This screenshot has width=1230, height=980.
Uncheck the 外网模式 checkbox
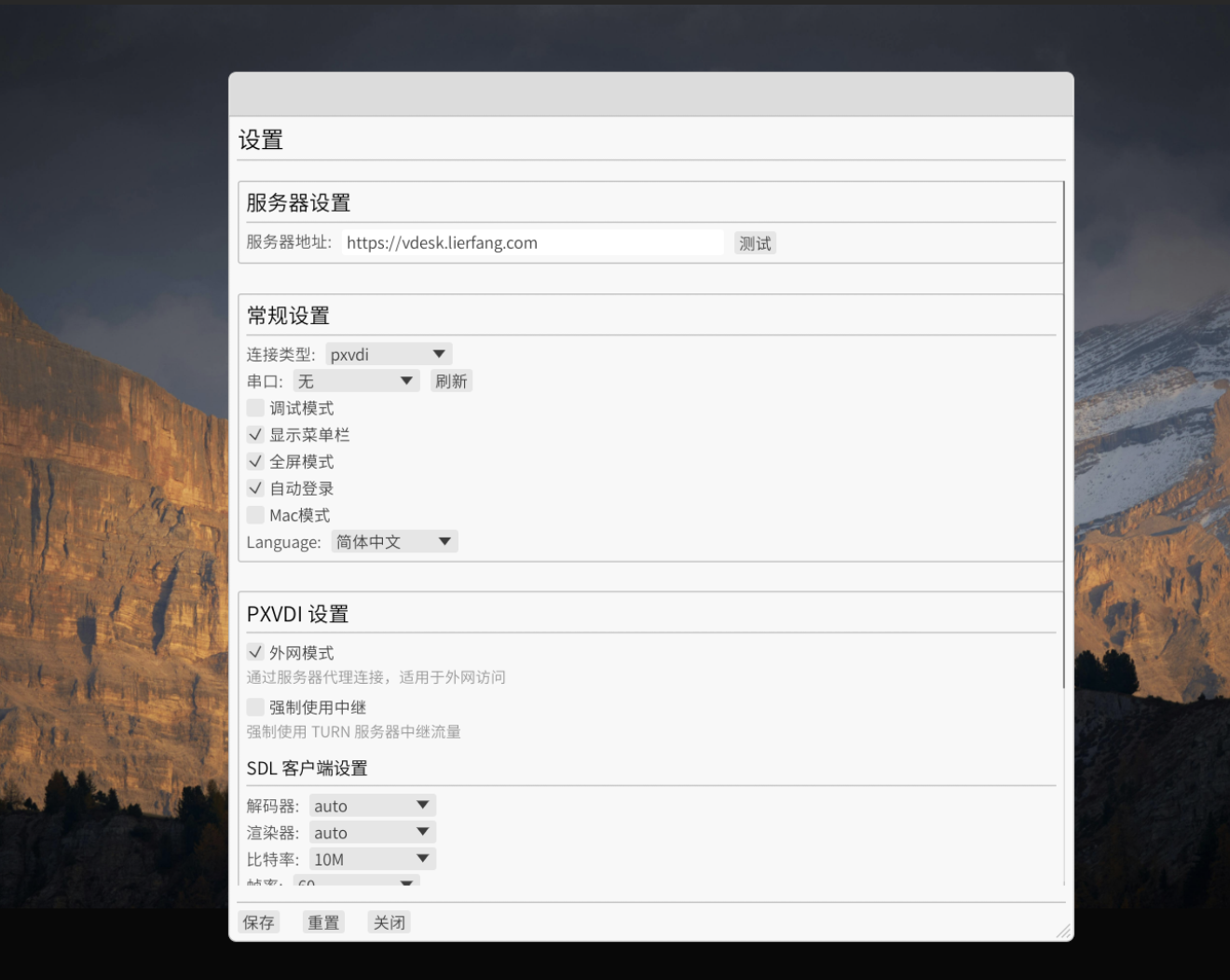pyautogui.click(x=255, y=653)
